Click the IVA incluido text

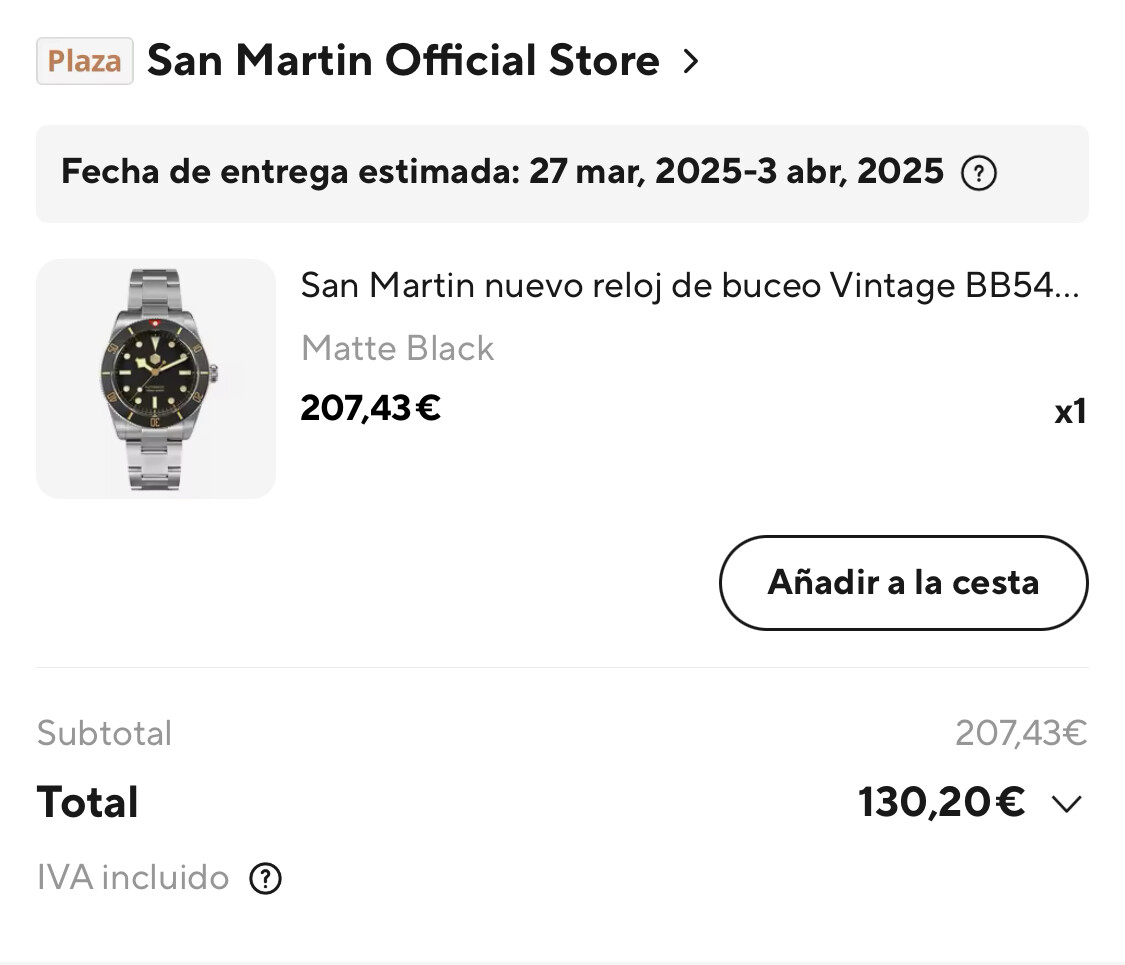click(133, 878)
